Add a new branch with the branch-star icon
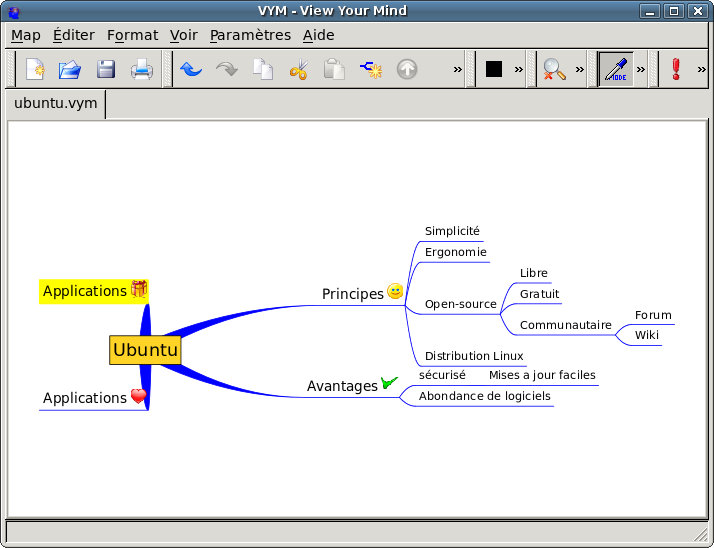 (x=371, y=70)
